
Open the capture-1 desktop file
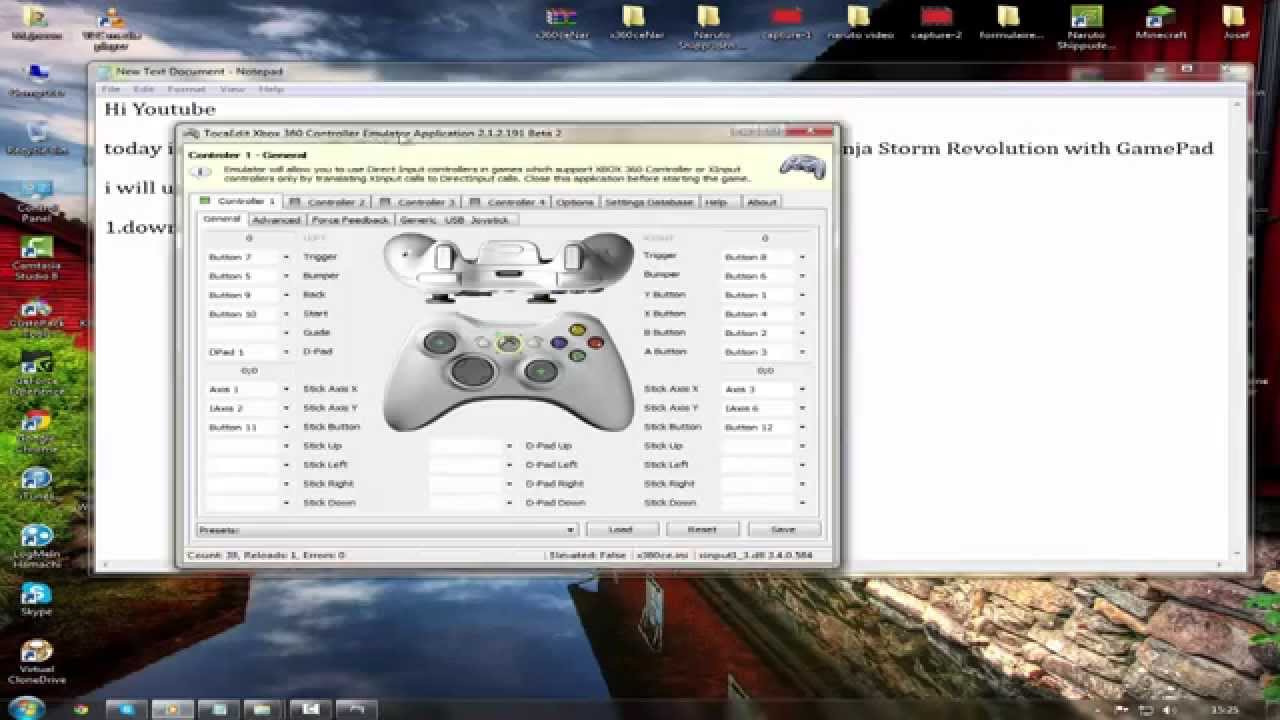point(786,22)
